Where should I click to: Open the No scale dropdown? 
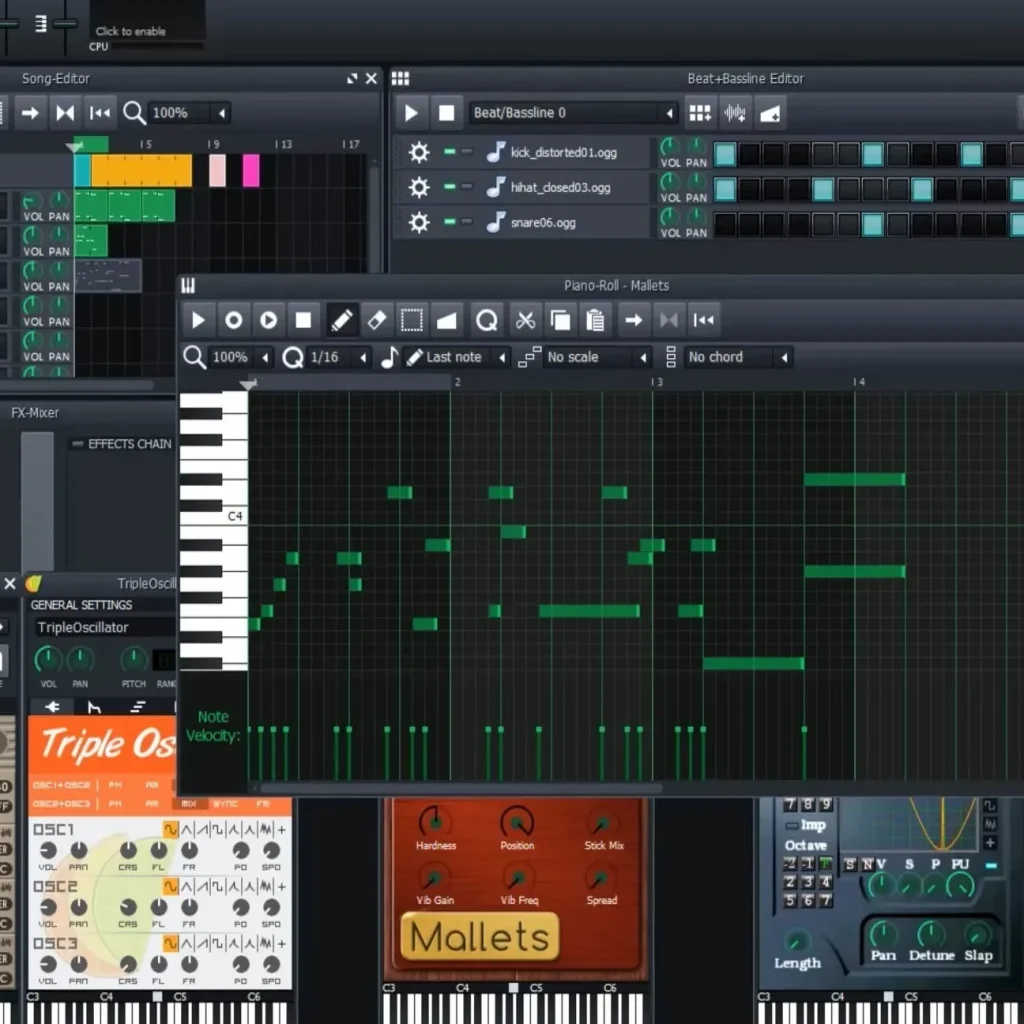coord(596,357)
